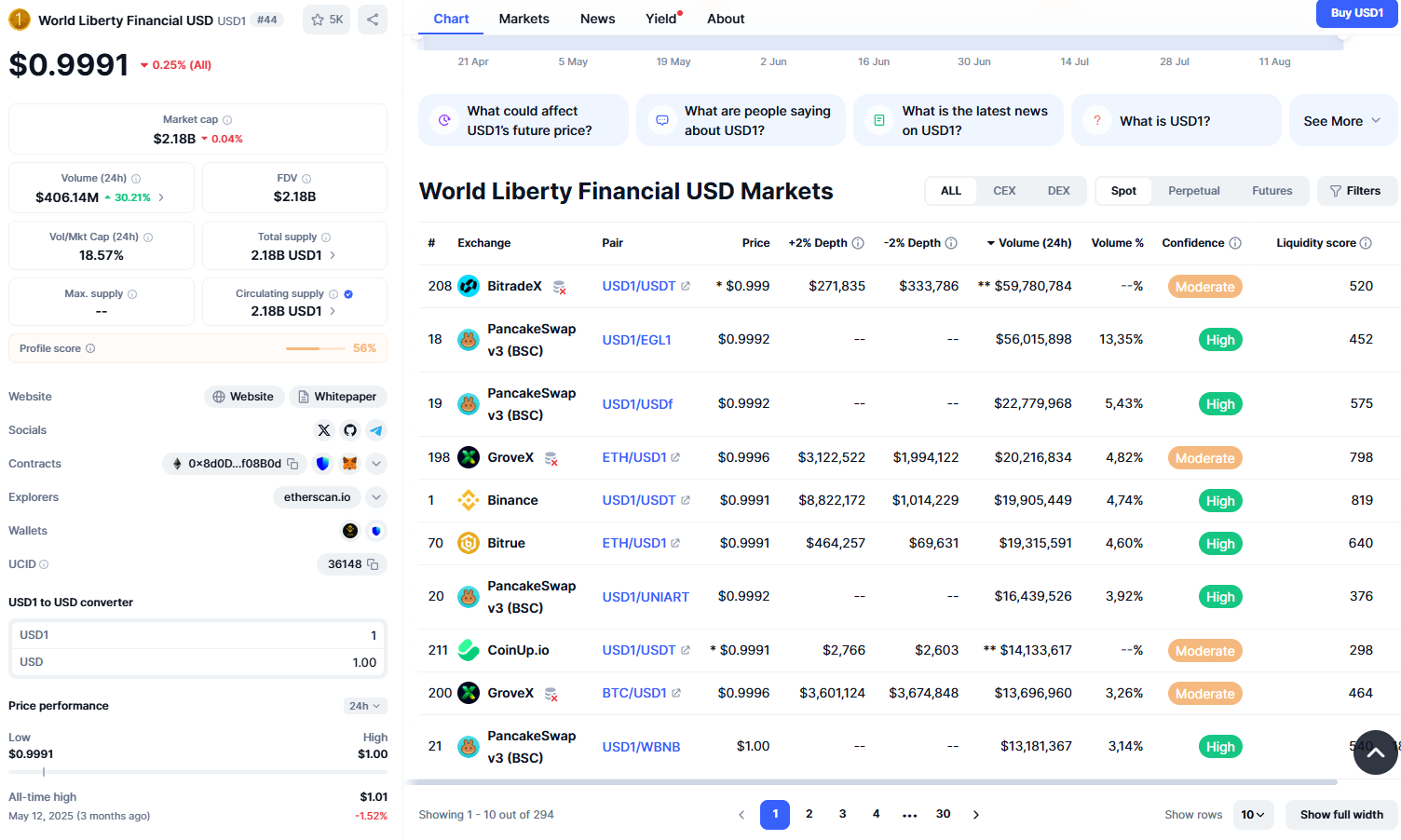The width and height of the screenshot is (1401, 840).
Task: Click the USD converter input field
Action: click(x=197, y=662)
